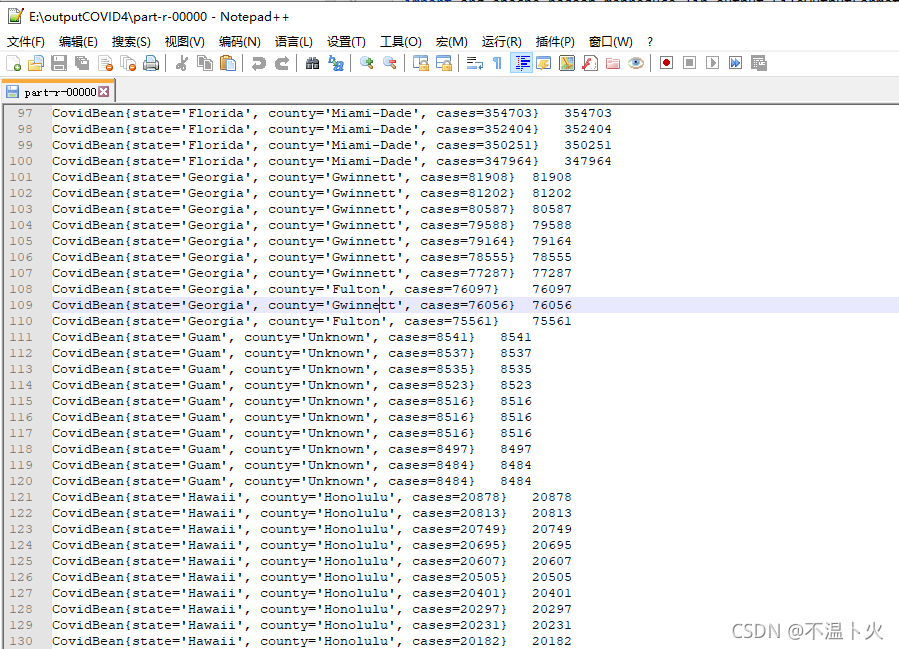Close current document toolbar icon
This screenshot has height=649, width=899.
(105, 63)
